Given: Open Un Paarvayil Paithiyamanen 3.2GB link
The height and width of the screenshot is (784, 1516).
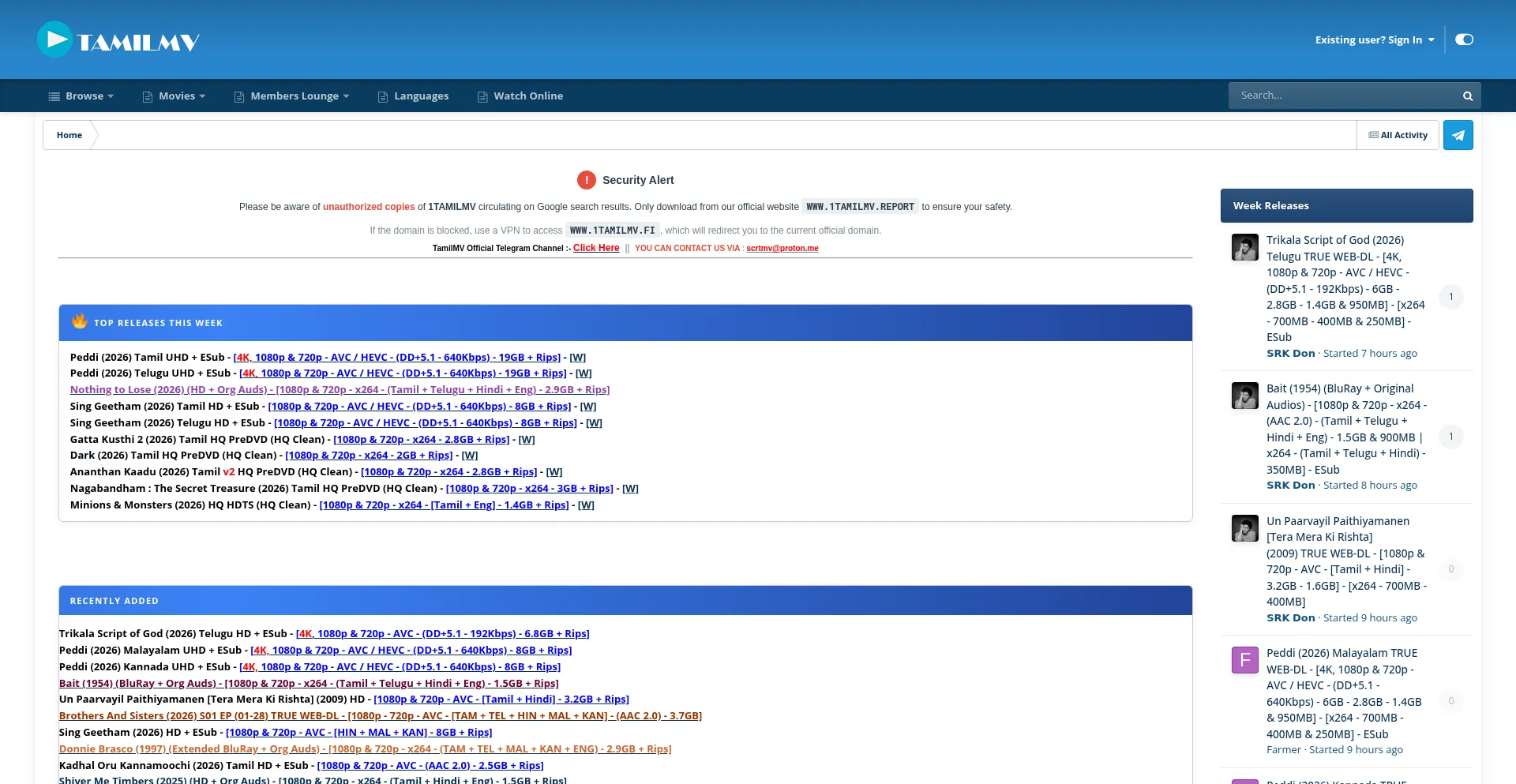Looking at the screenshot, I should 501,699.
